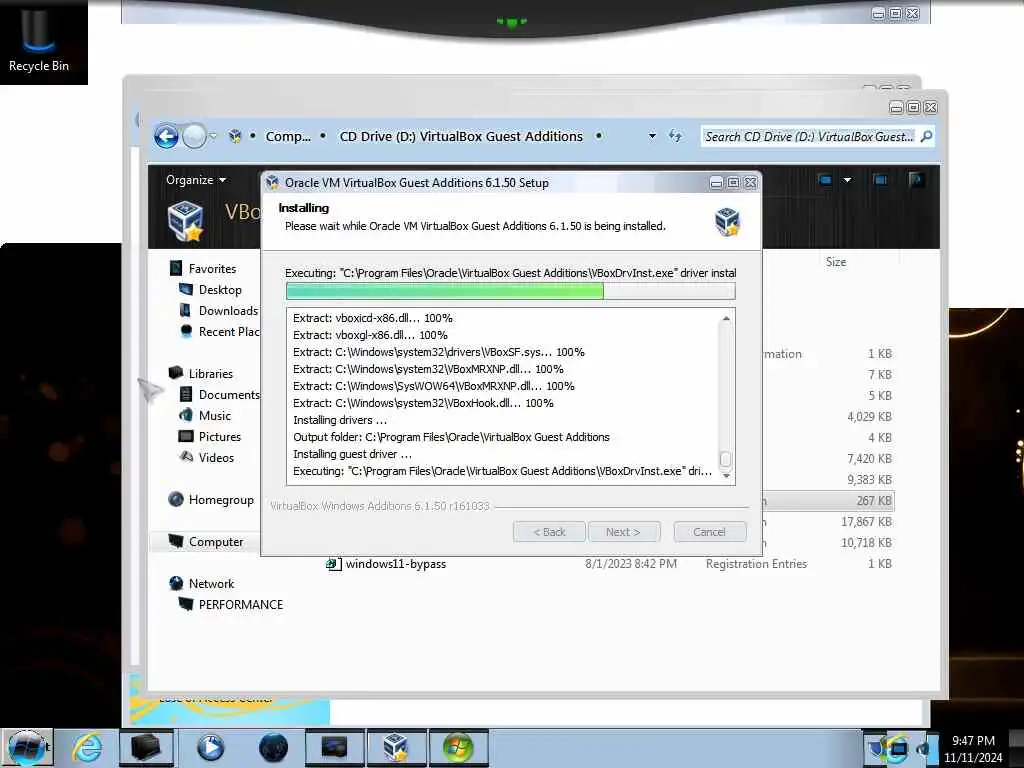Click the Music library icon
This screenshot has width=1024, height=768.
pos(186,415)
